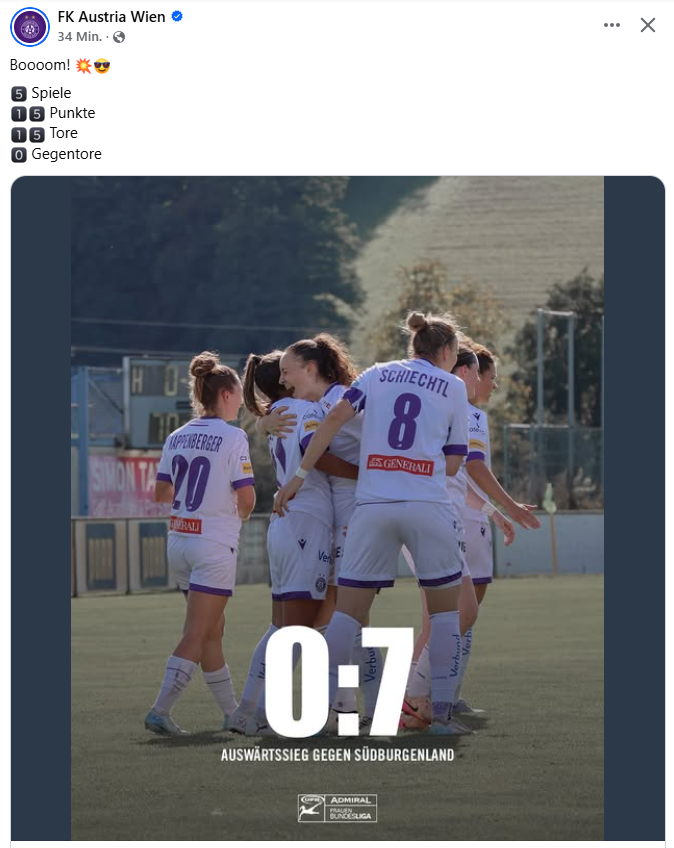This screenshot has height=848, width=674.
Task: Select the Tore text line
Action: click(44, 134)
